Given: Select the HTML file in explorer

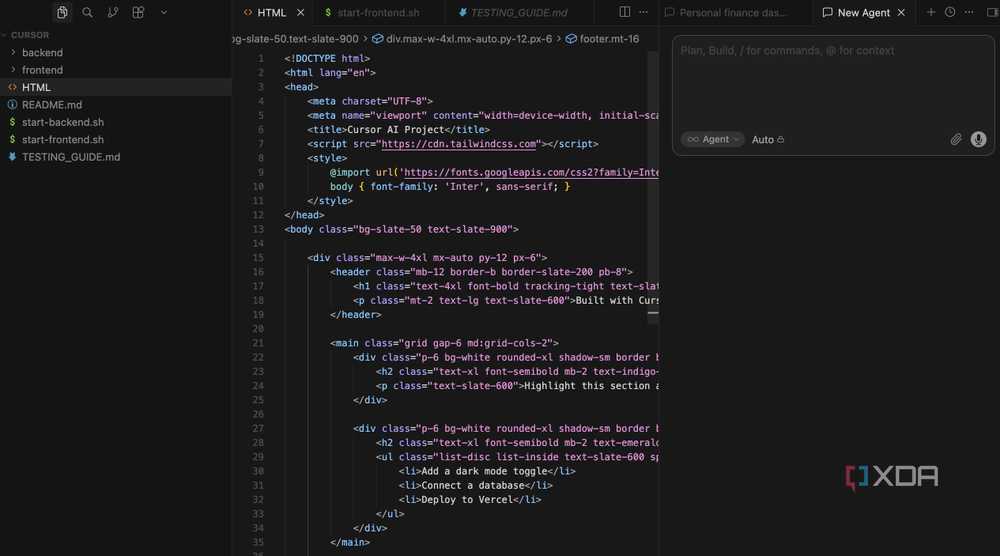Looking at the screenshot, I should [115, 87].
